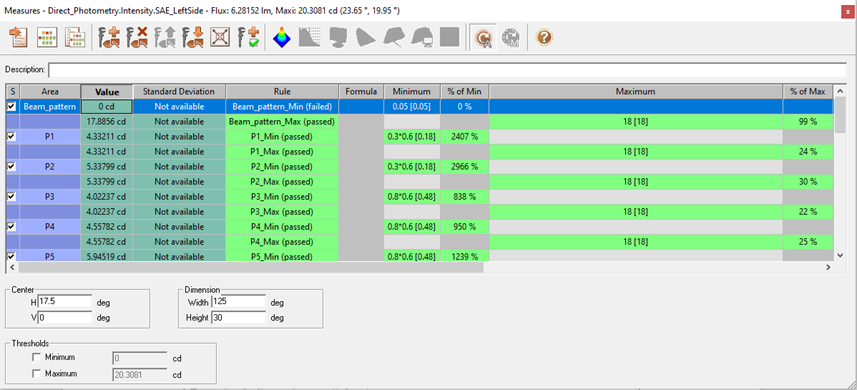The image size is (857, 390).
Task: Open the colorful 3D intensity view icon
Action: [x=282, y=37]
